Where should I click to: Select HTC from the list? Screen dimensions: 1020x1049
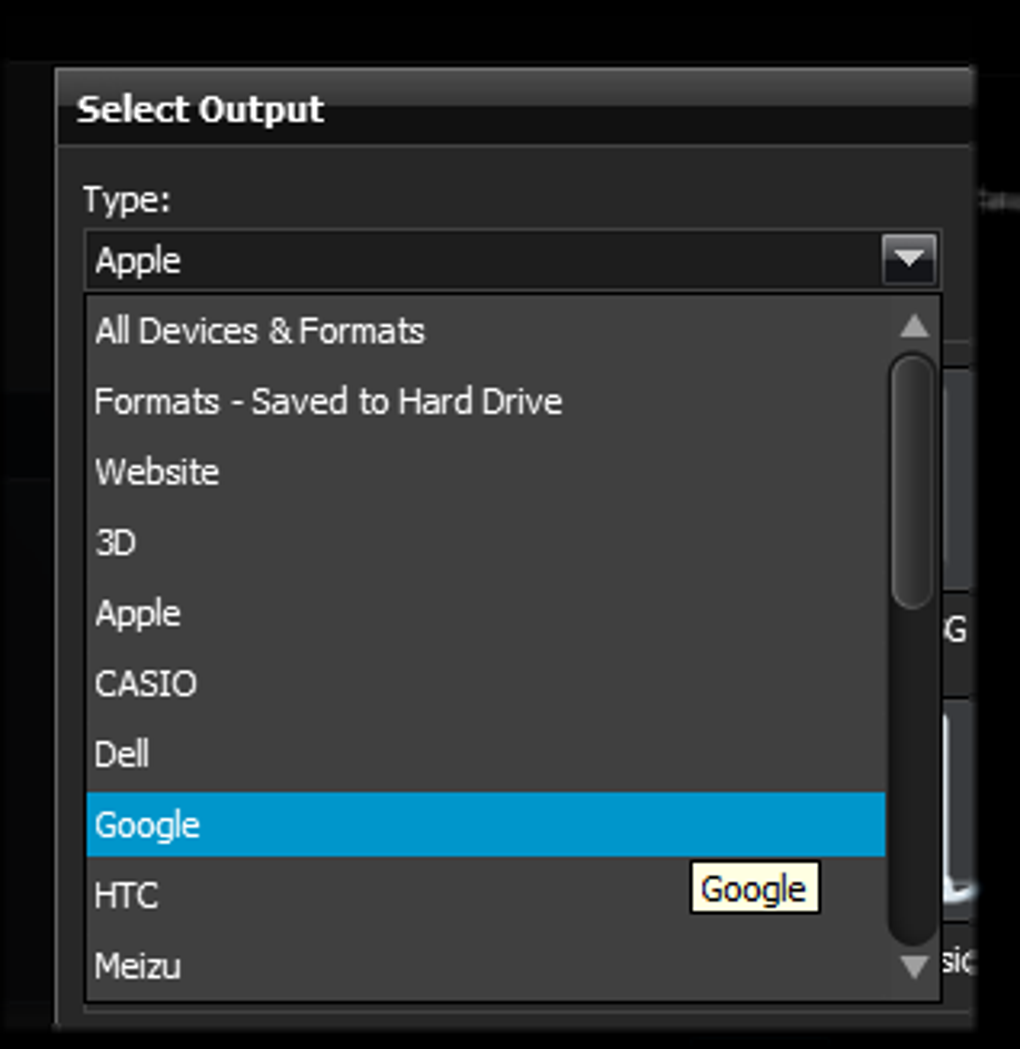[486, 895]
